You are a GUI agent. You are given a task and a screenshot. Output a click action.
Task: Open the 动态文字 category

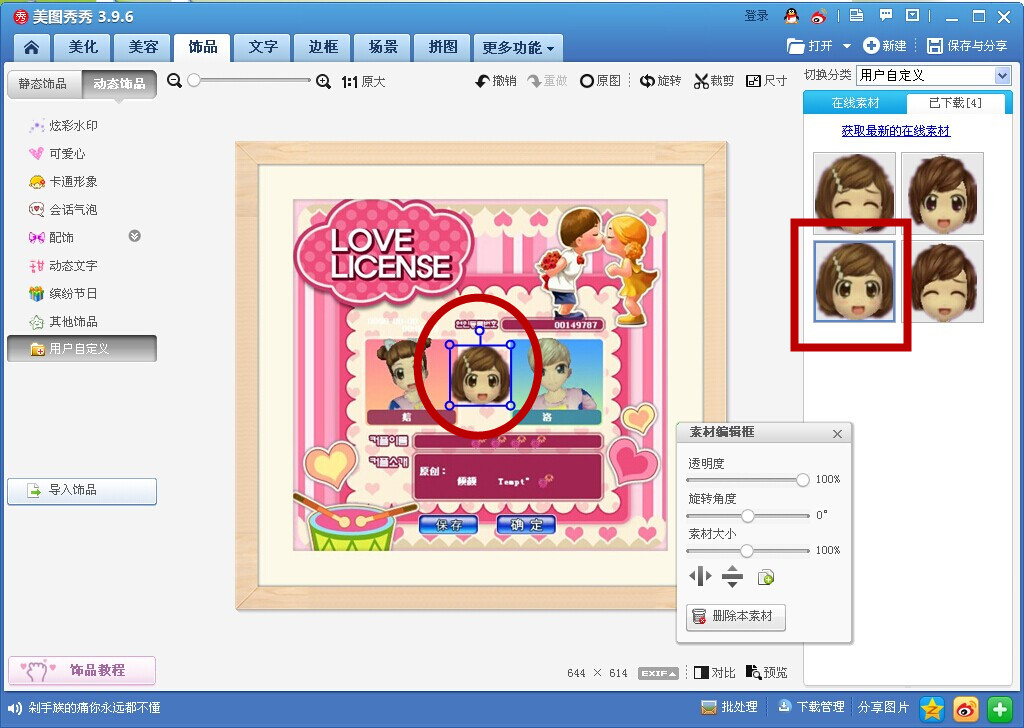pos(64,266)
